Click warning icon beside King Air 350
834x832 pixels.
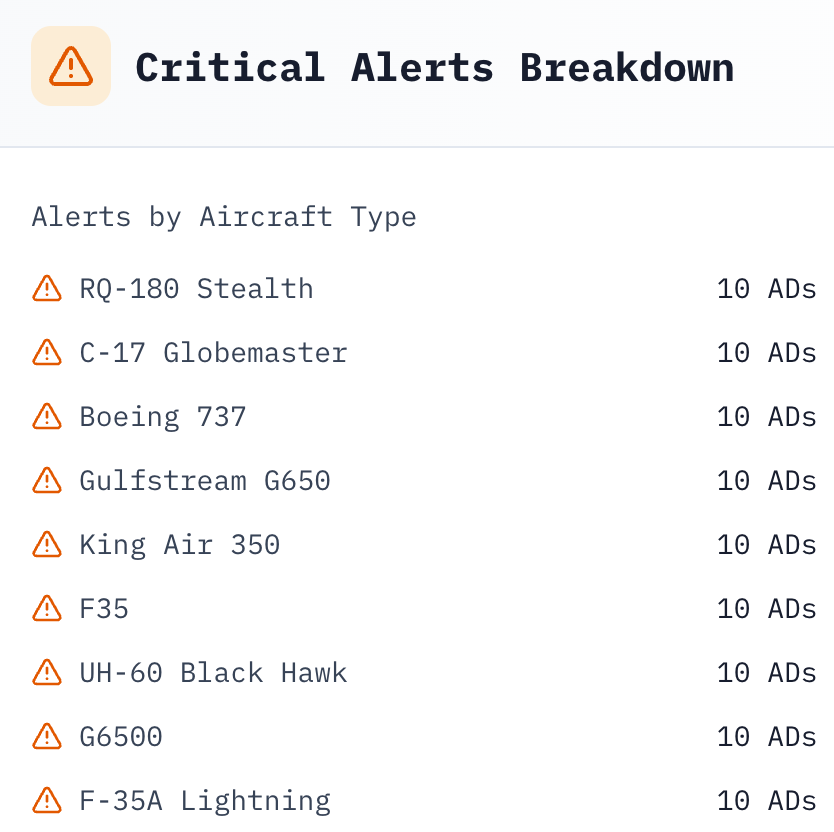click(47, 545)
